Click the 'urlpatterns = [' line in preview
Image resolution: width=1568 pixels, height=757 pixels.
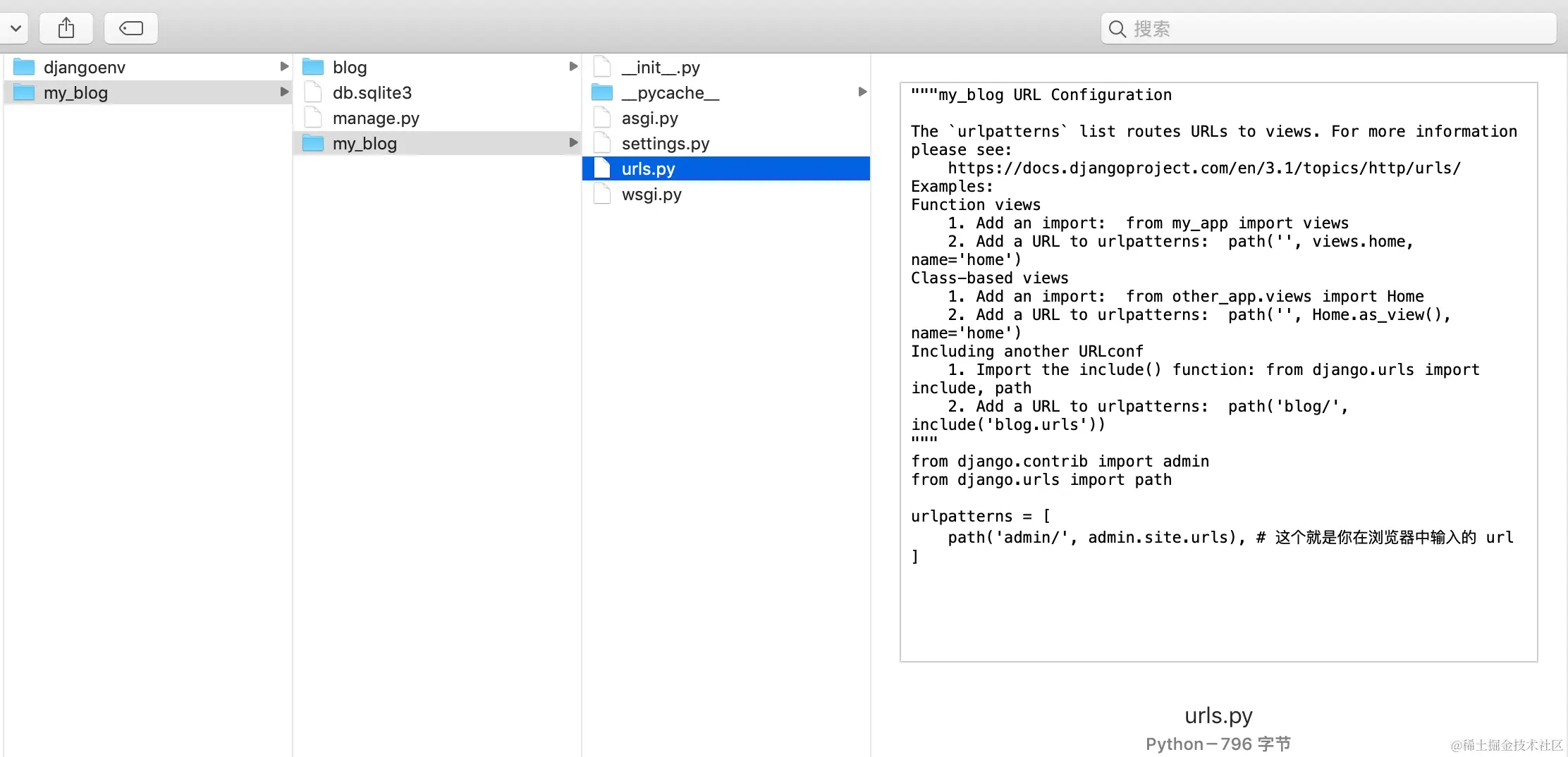981,517
